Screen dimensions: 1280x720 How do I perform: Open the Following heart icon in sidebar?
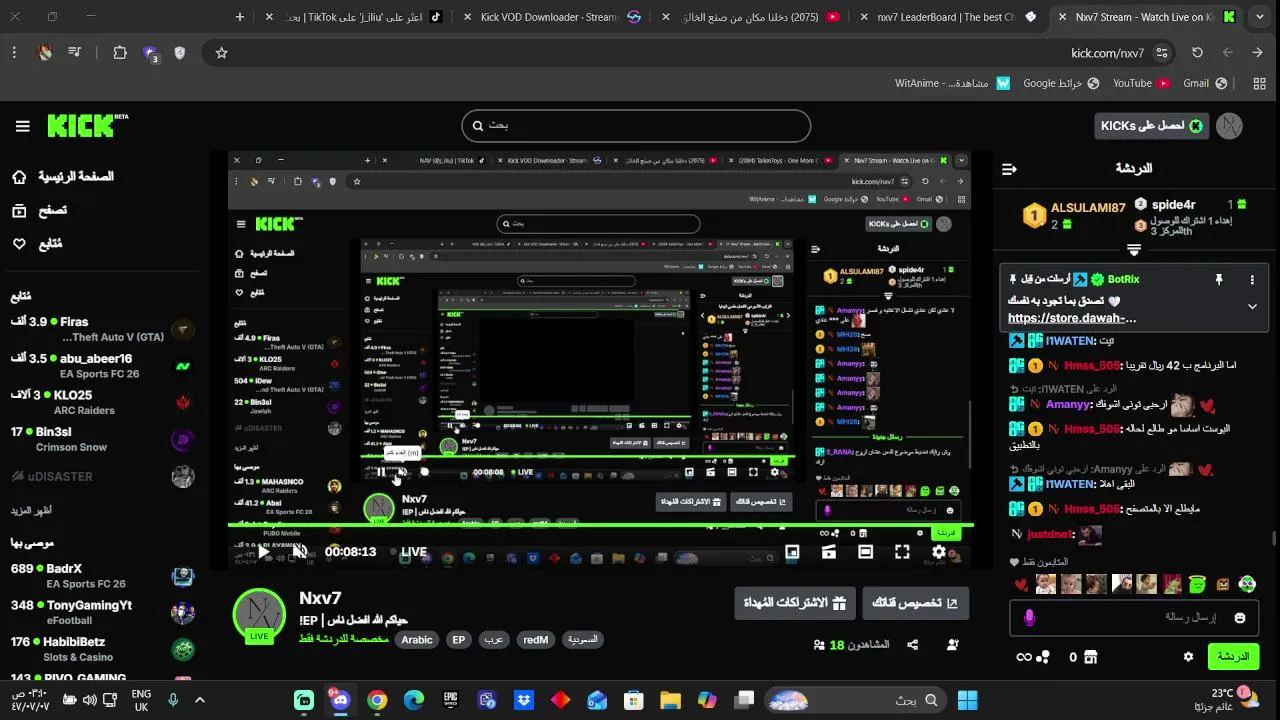(x=19, y=243)
